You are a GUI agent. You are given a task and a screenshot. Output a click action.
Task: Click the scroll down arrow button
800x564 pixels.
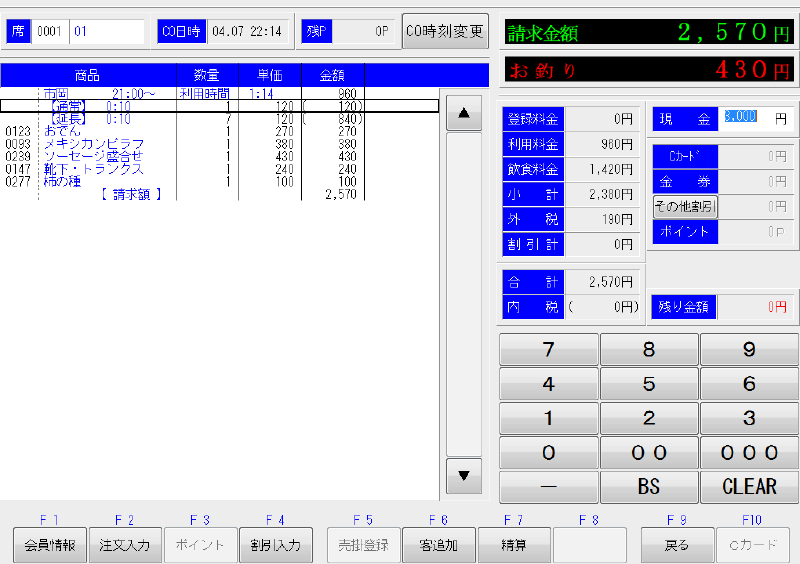464,476
